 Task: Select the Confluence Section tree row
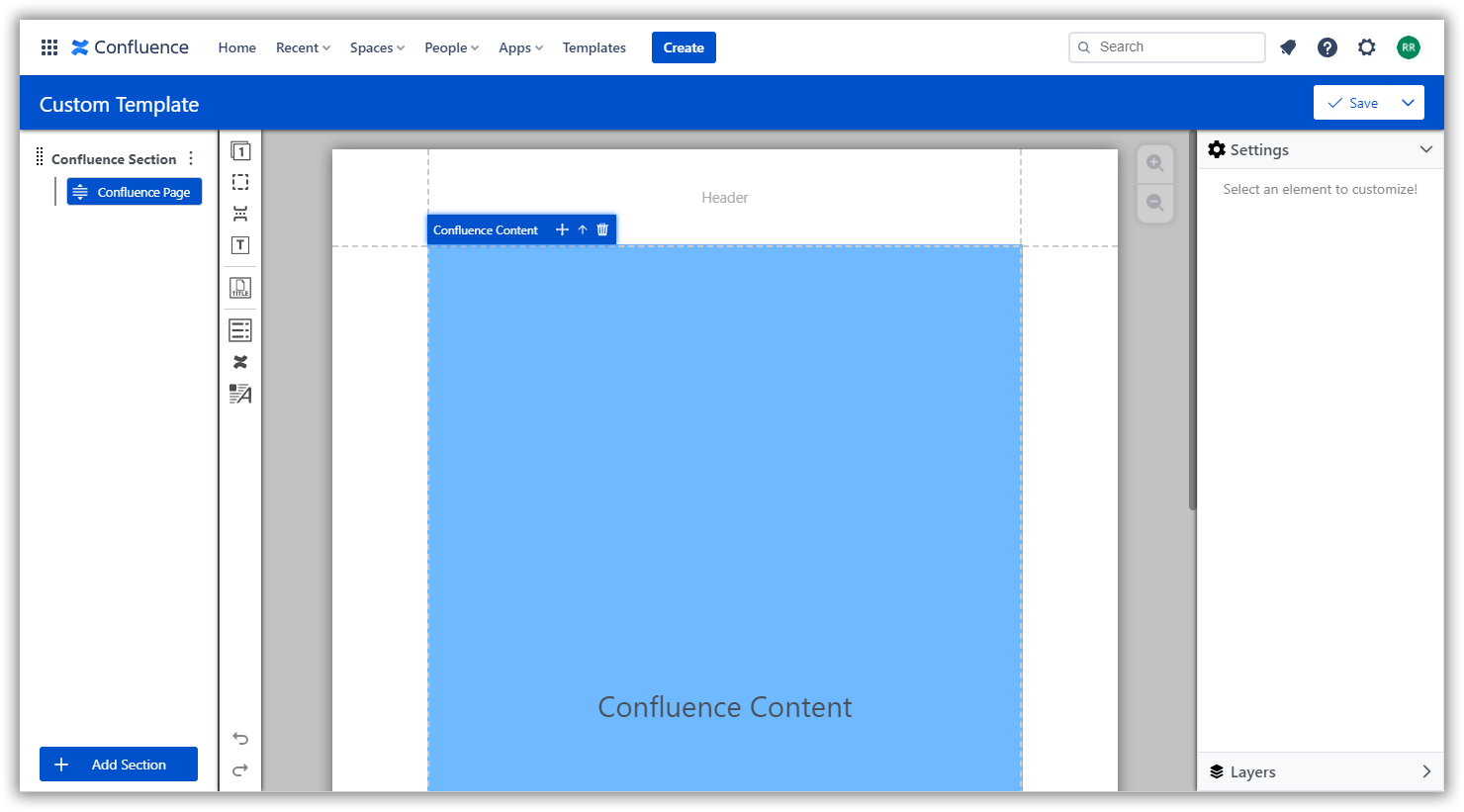(114, 159)
